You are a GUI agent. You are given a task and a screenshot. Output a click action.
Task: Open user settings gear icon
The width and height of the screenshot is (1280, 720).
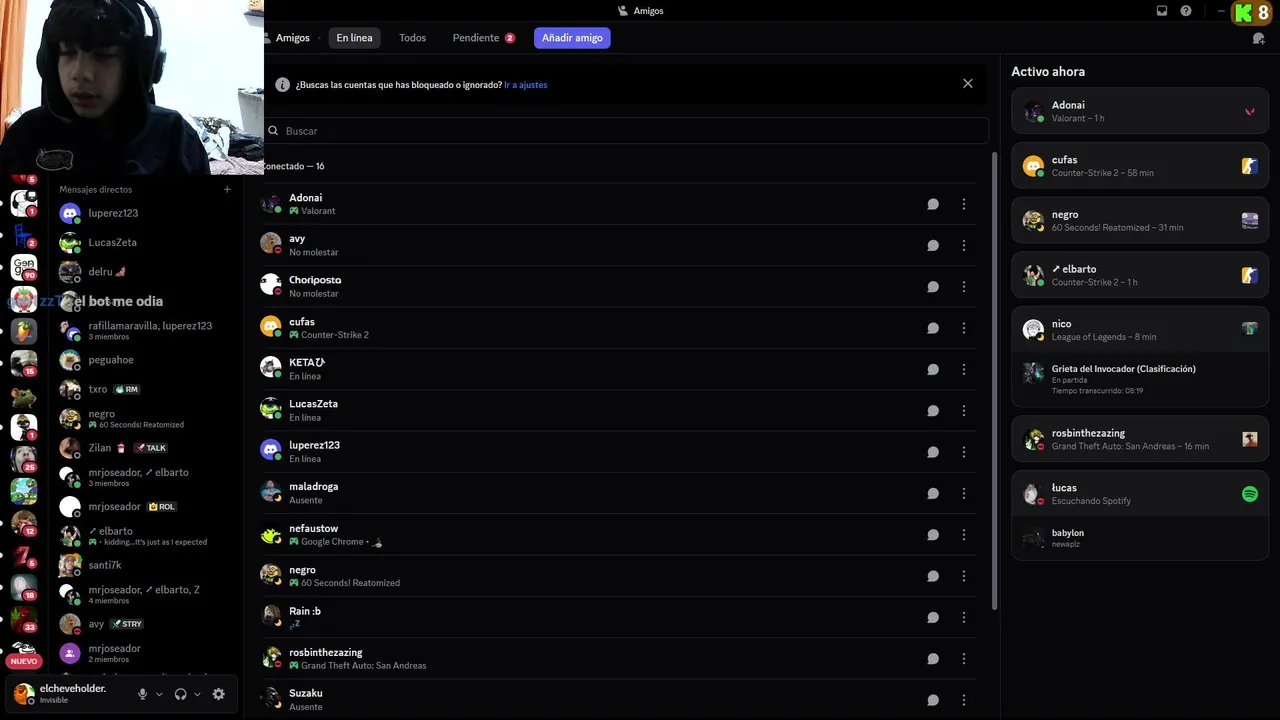(219, 694)
